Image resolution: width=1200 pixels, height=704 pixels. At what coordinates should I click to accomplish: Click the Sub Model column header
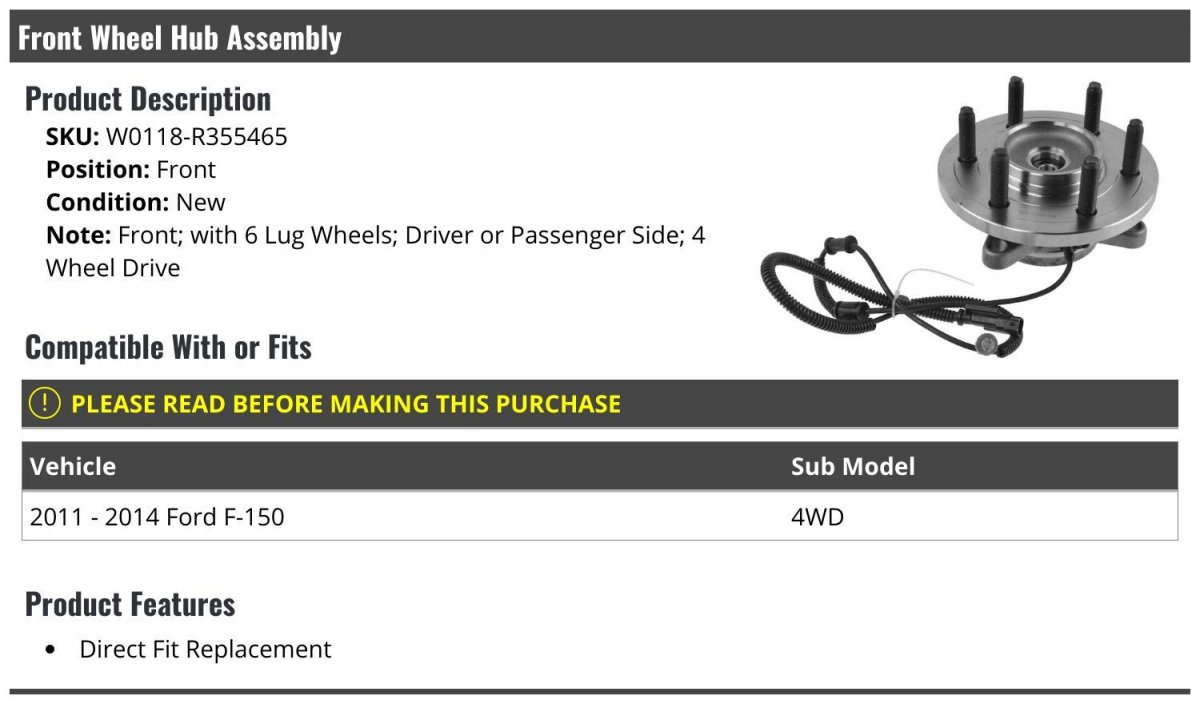tap(852, 466)
